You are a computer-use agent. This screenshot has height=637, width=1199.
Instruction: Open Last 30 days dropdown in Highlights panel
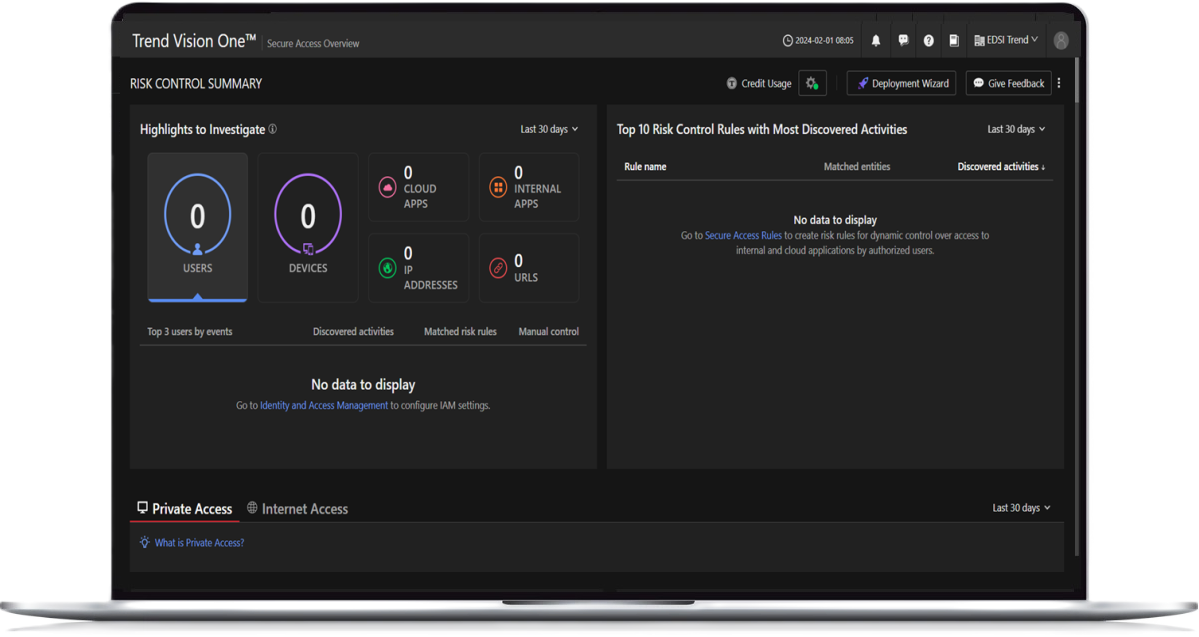tap(549, 129)
